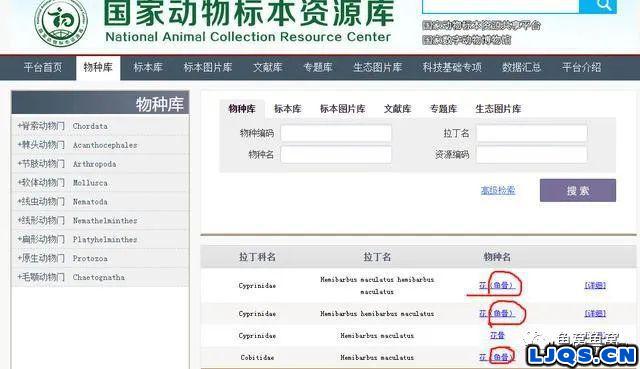Switch to 专题库 tab in search panel
The height and width of the screenshot is (369, 640).
pyautogui.click(x=443, y=109)
